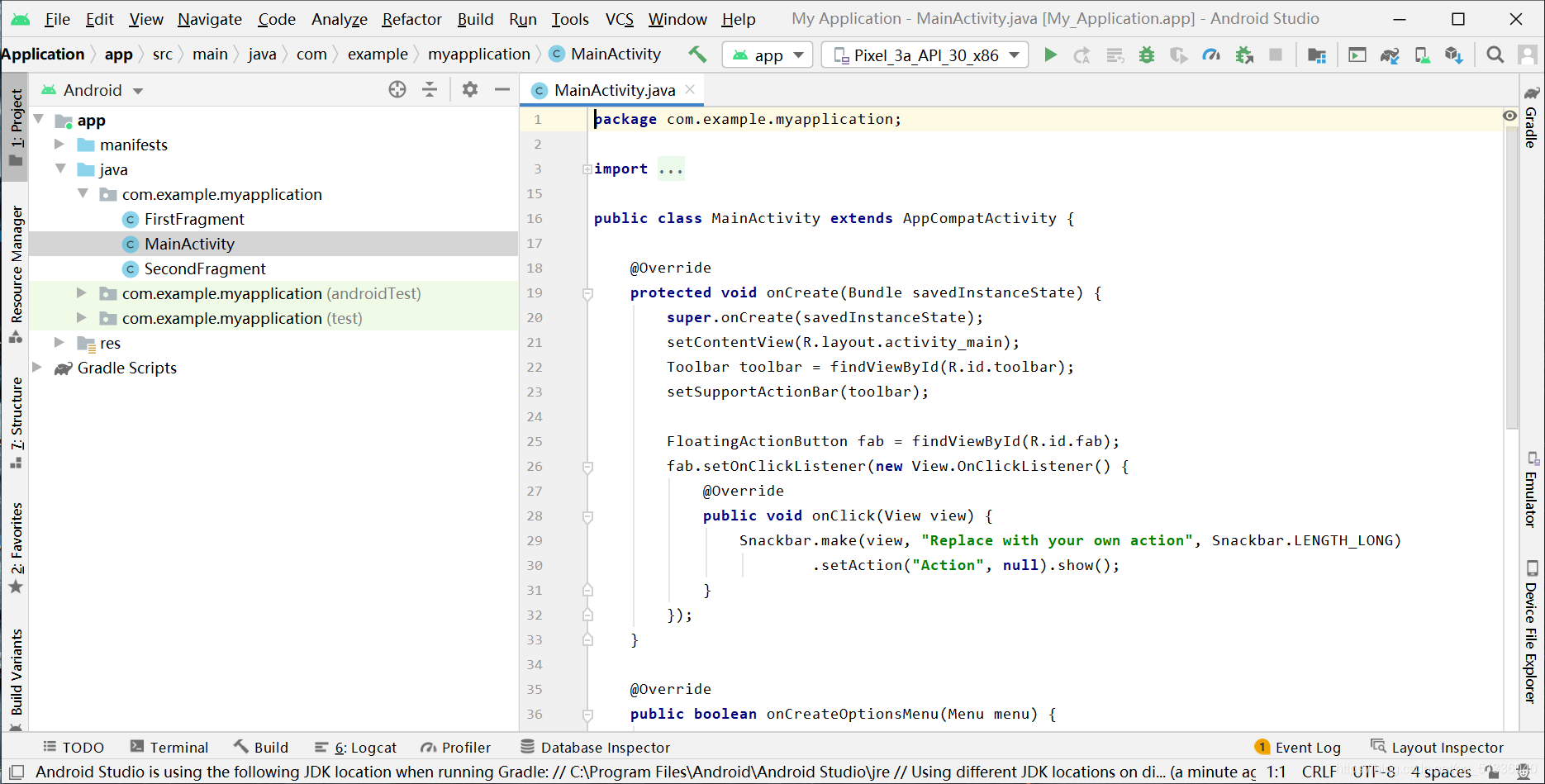Open the SDK Manager icon
The height and width of the screenshot is (784, 1545).
(x=1454, y=55)
